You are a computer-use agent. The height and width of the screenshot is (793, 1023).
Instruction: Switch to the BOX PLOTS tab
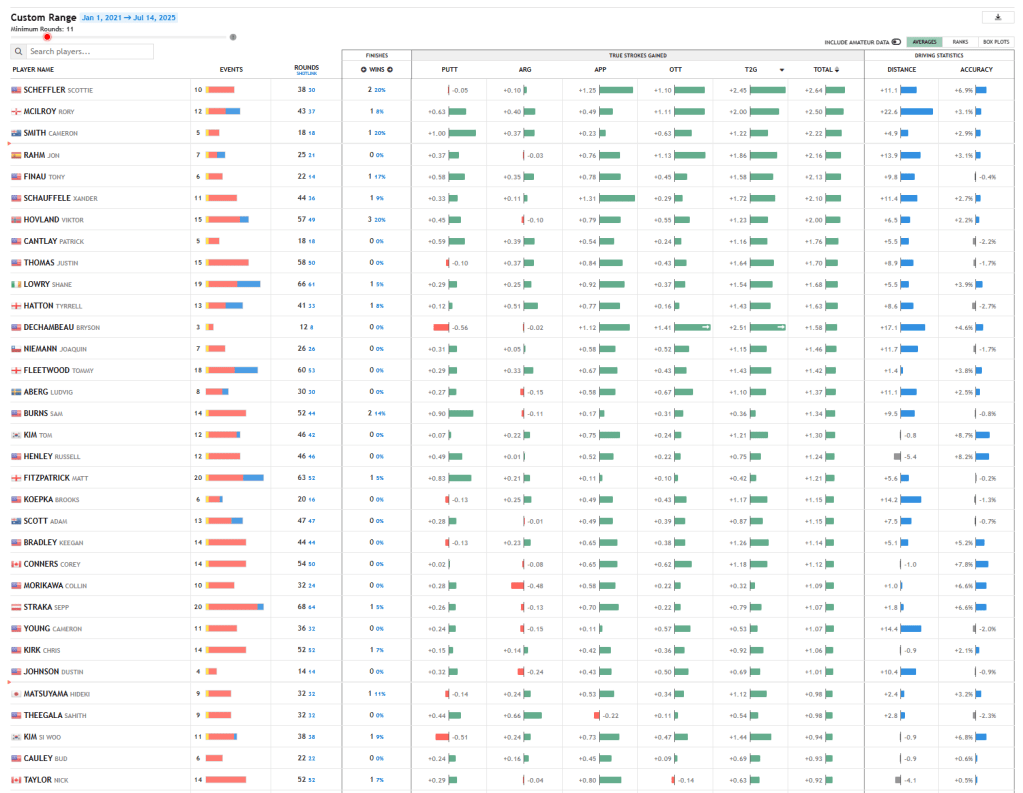(x=996, y=42)
